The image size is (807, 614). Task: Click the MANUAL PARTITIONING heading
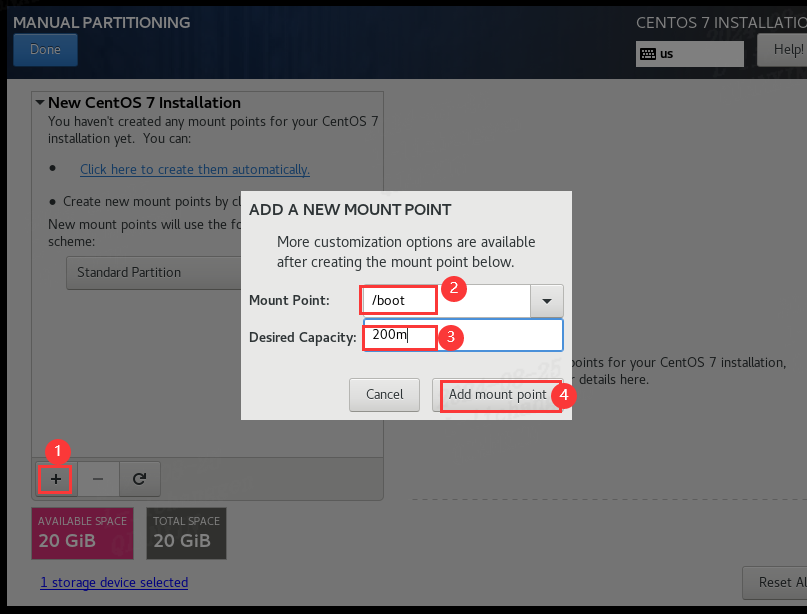point(101,23)
